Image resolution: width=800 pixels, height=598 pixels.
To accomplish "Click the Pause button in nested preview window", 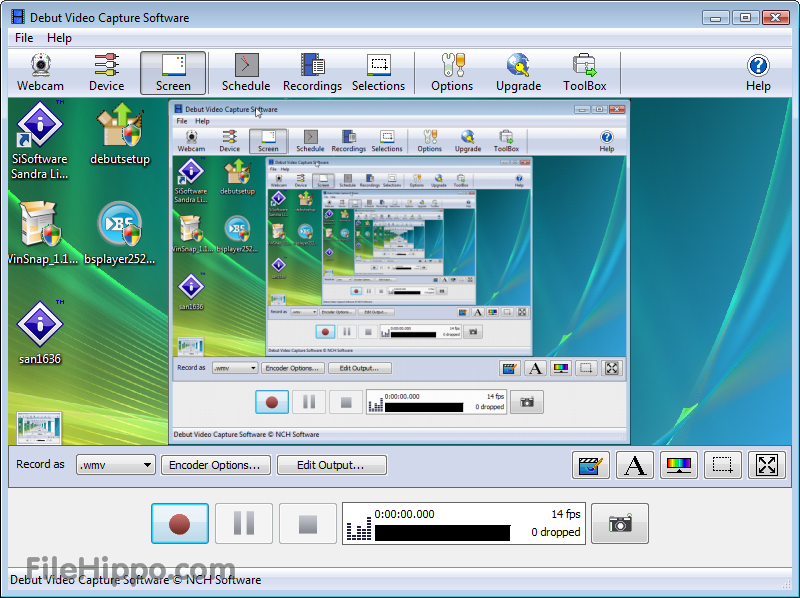I will (x=309, y=402).
